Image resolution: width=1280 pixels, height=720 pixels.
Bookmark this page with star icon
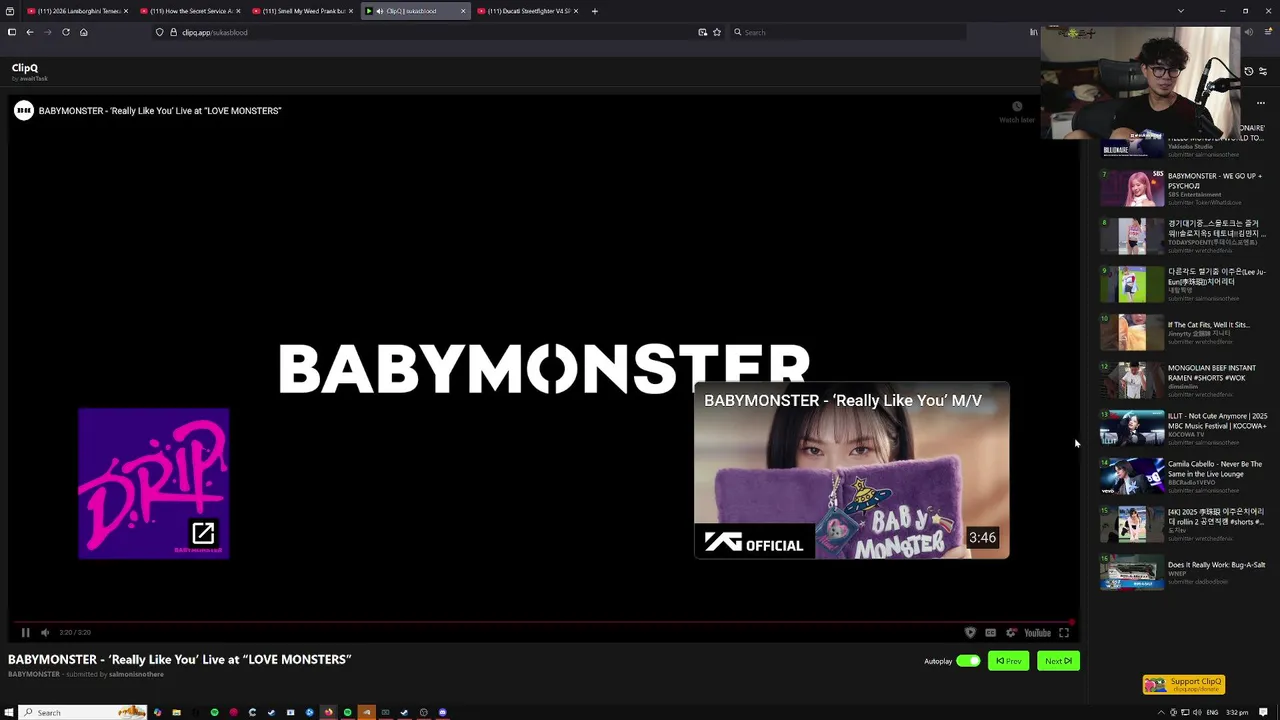tap(717, 32)
